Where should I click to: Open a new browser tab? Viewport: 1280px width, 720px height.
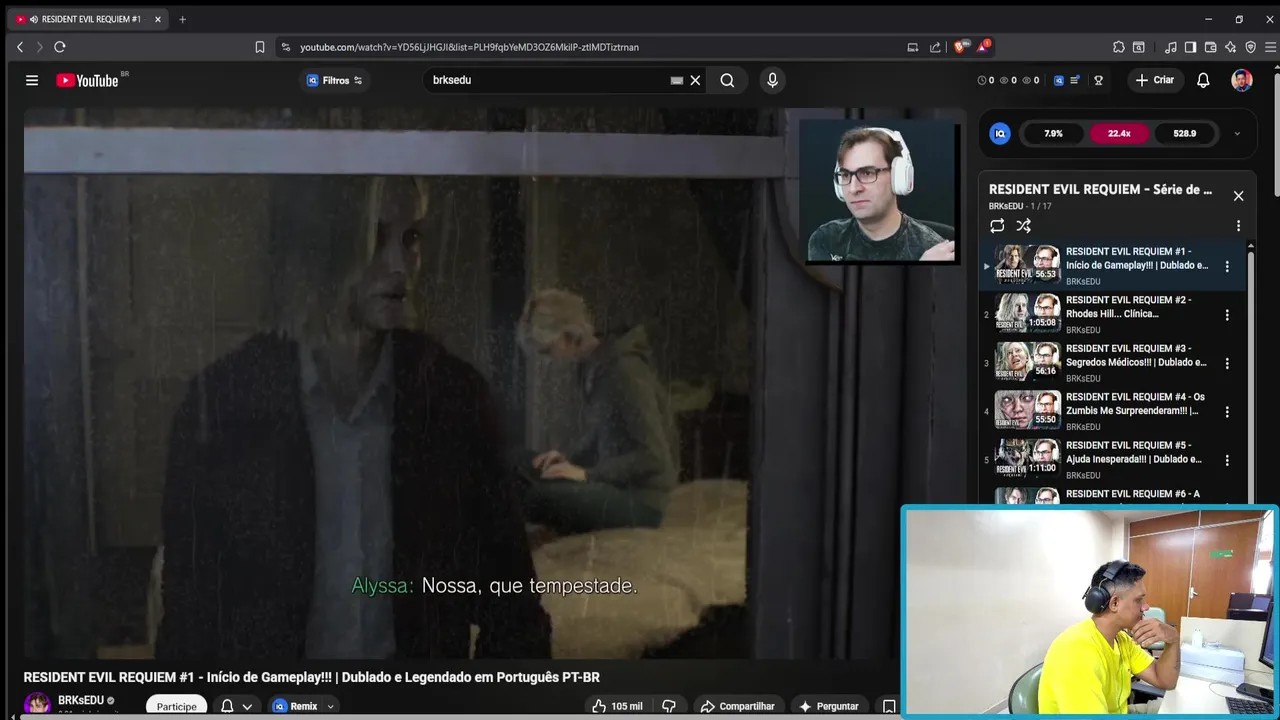[x=182, y=19]
